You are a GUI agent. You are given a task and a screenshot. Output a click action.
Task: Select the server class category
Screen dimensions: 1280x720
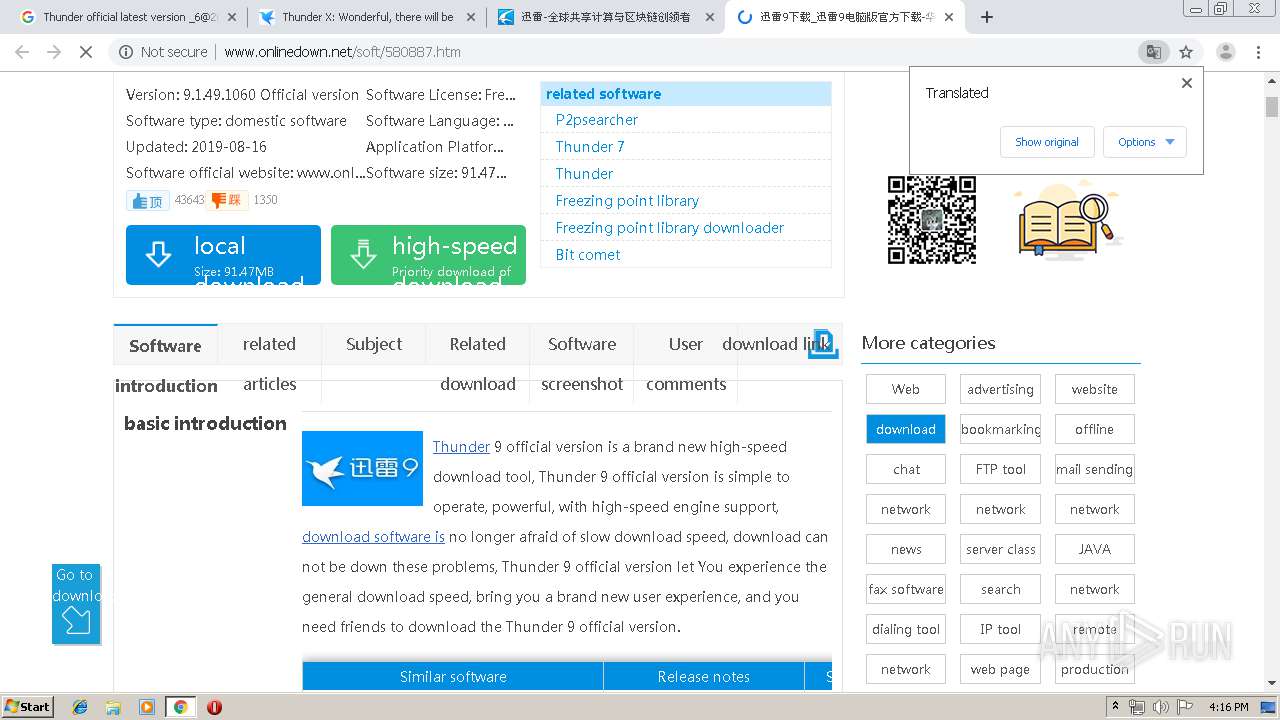click(x=1000, y=549)
